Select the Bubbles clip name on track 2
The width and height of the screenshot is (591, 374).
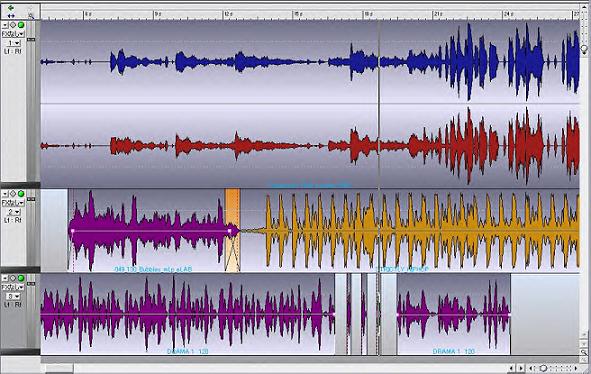click(x=153, y=269)
